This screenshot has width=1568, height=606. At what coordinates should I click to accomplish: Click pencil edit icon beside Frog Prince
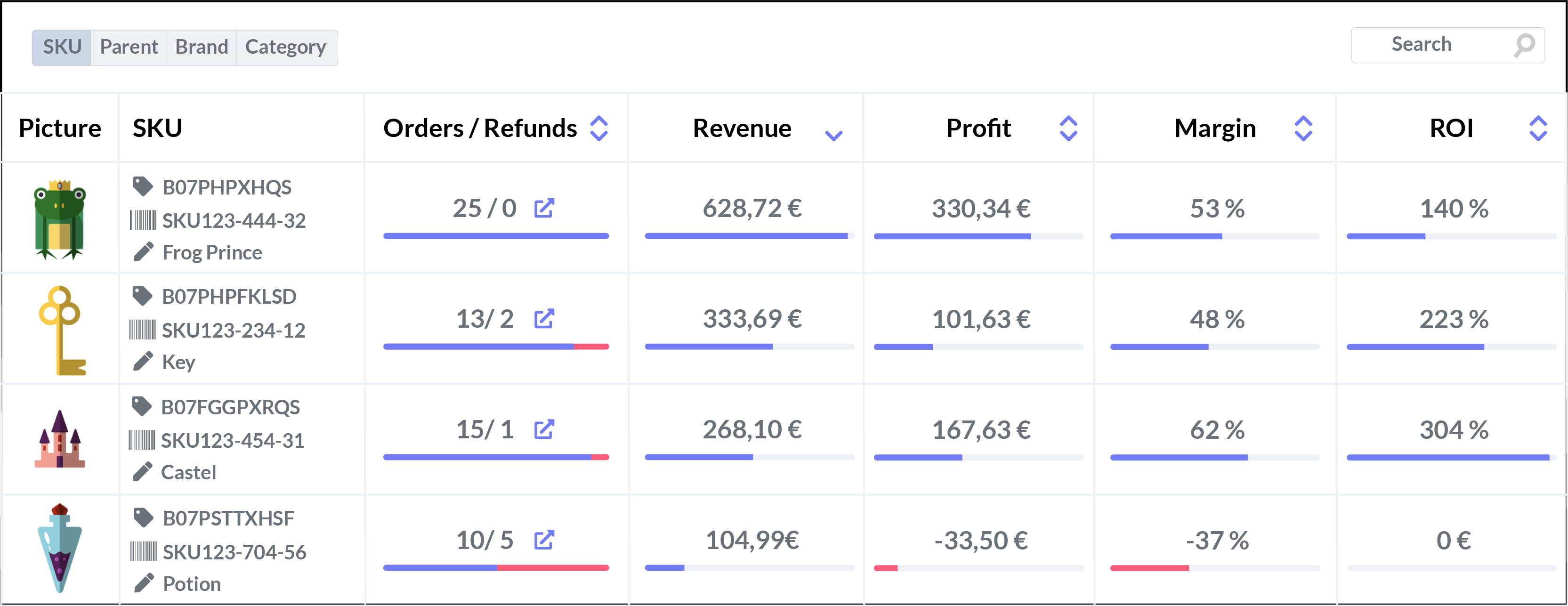[143, 252]
